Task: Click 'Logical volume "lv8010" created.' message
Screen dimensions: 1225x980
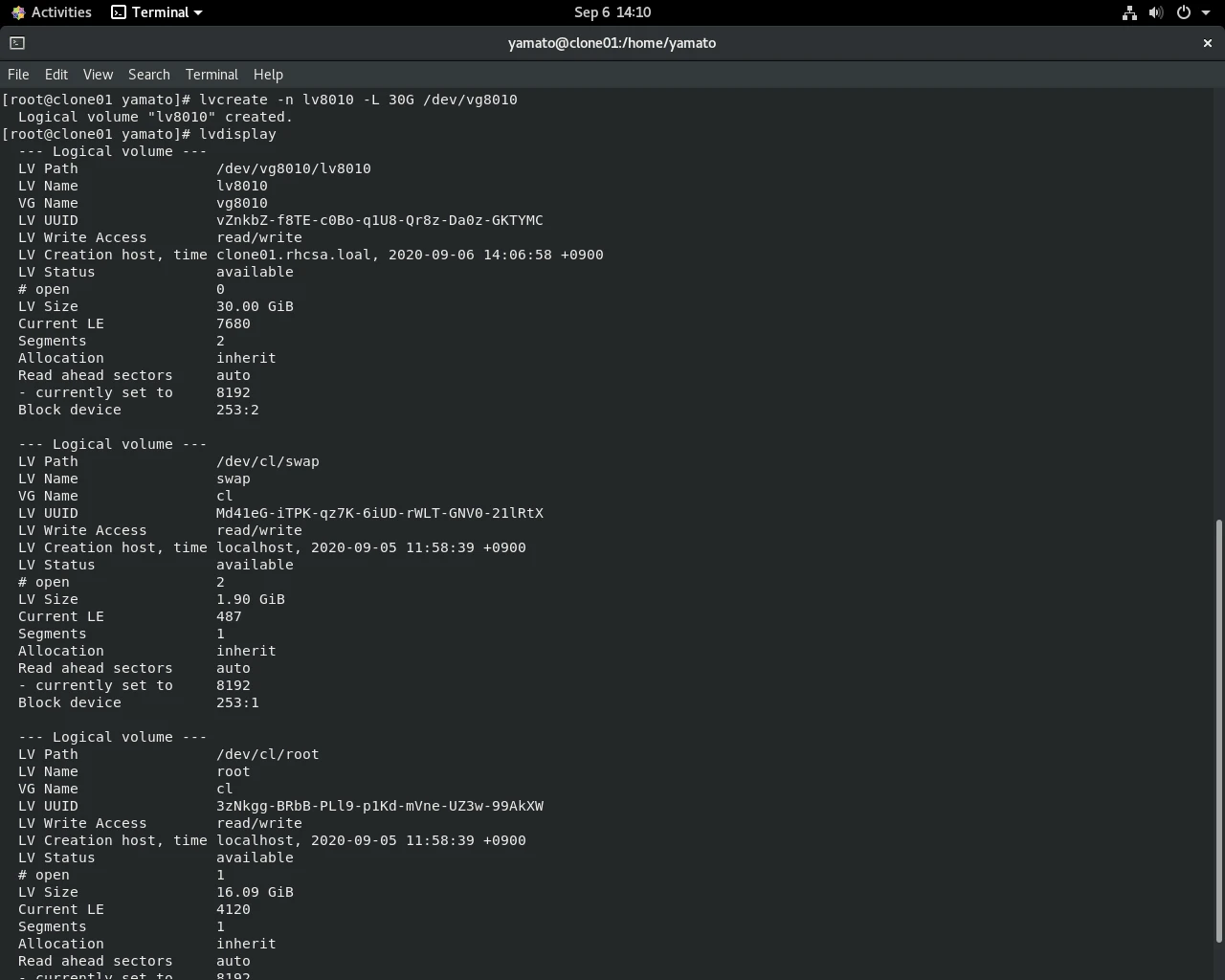Action: point(155,117)
